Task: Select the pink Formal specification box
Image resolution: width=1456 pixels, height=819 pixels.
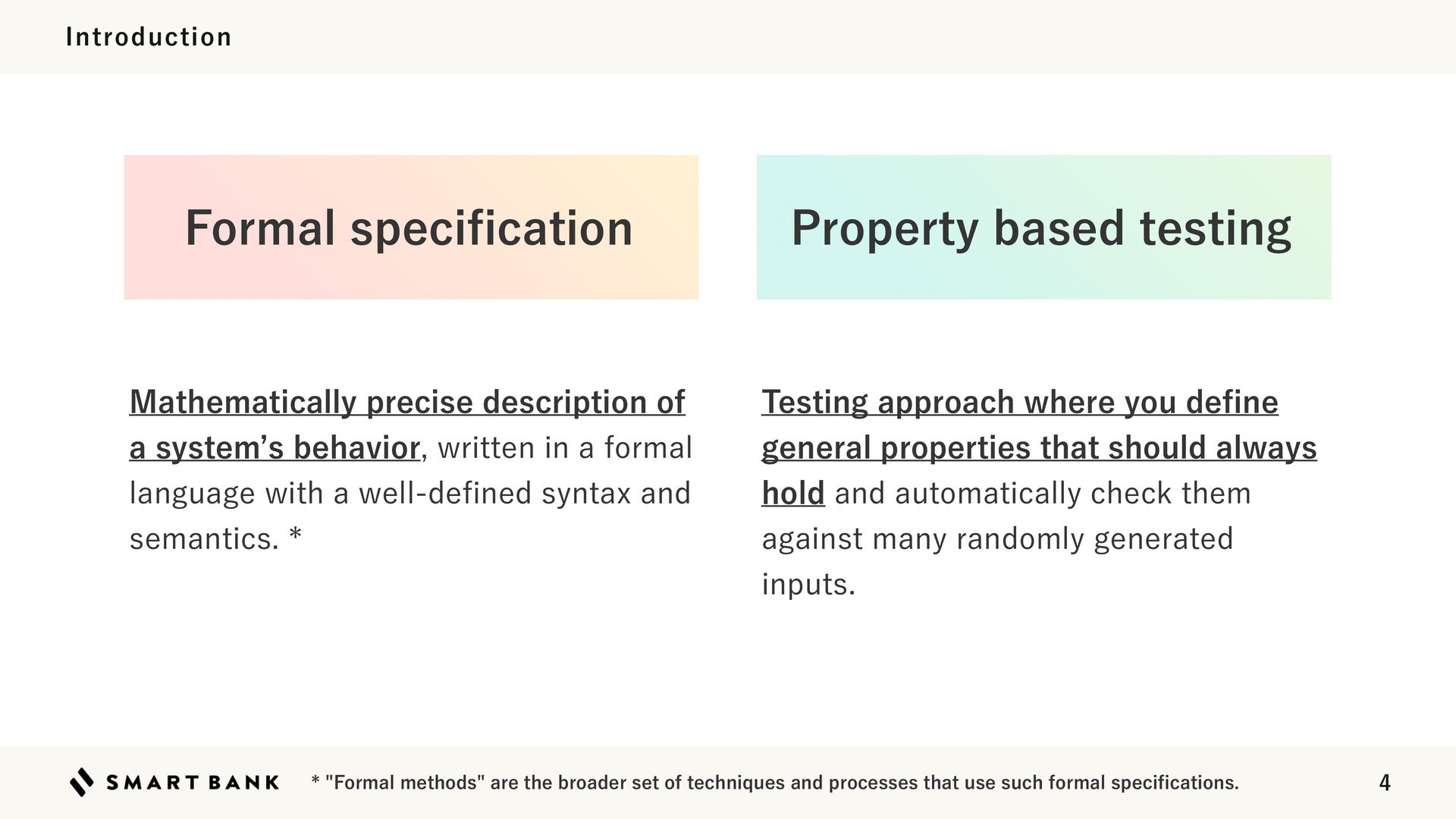Action: click(x=411, y=227)
